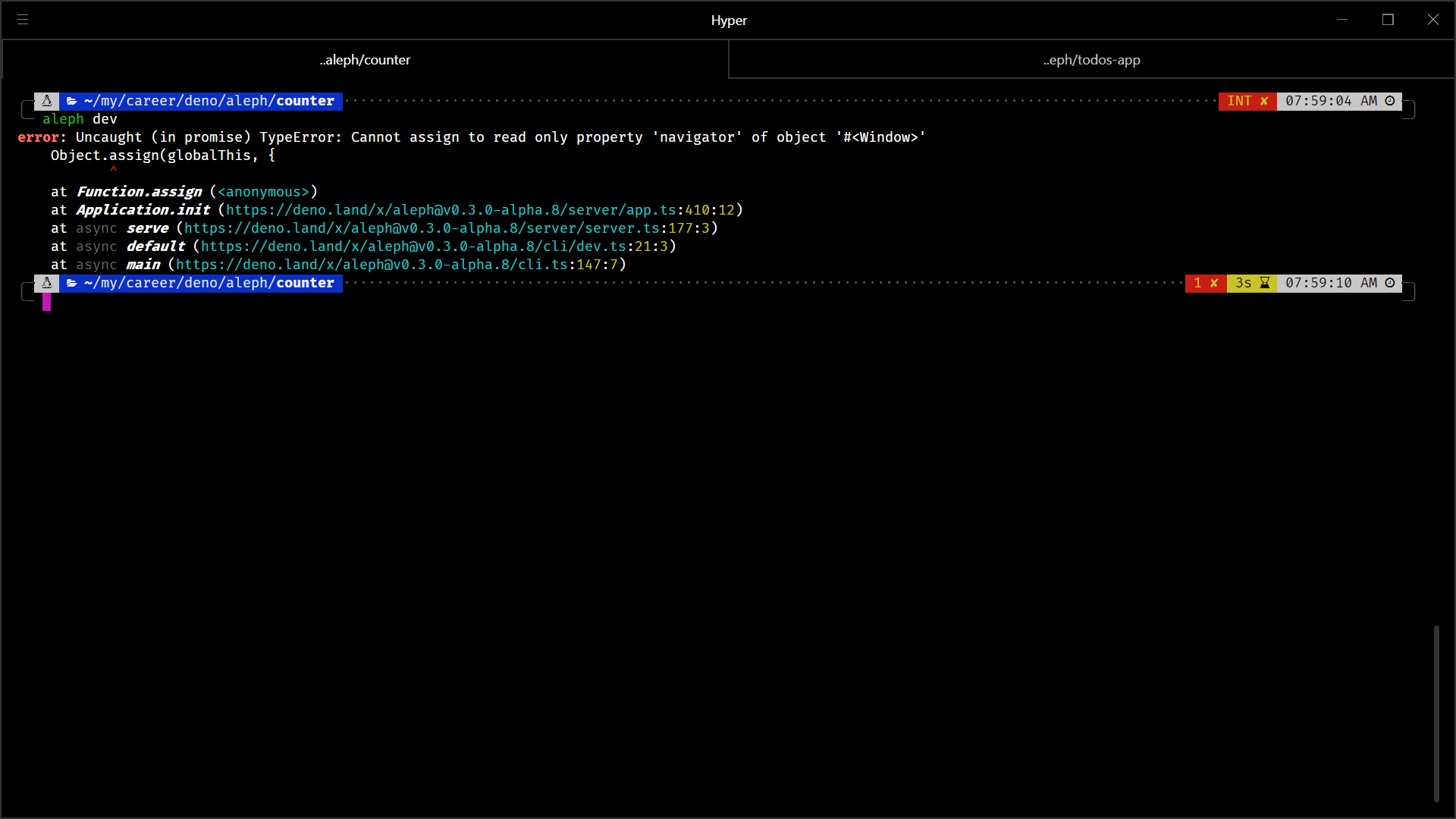Click the clock icon next to 07:59:10 AM
1456x819 pixels.
tap(1390, 283)
